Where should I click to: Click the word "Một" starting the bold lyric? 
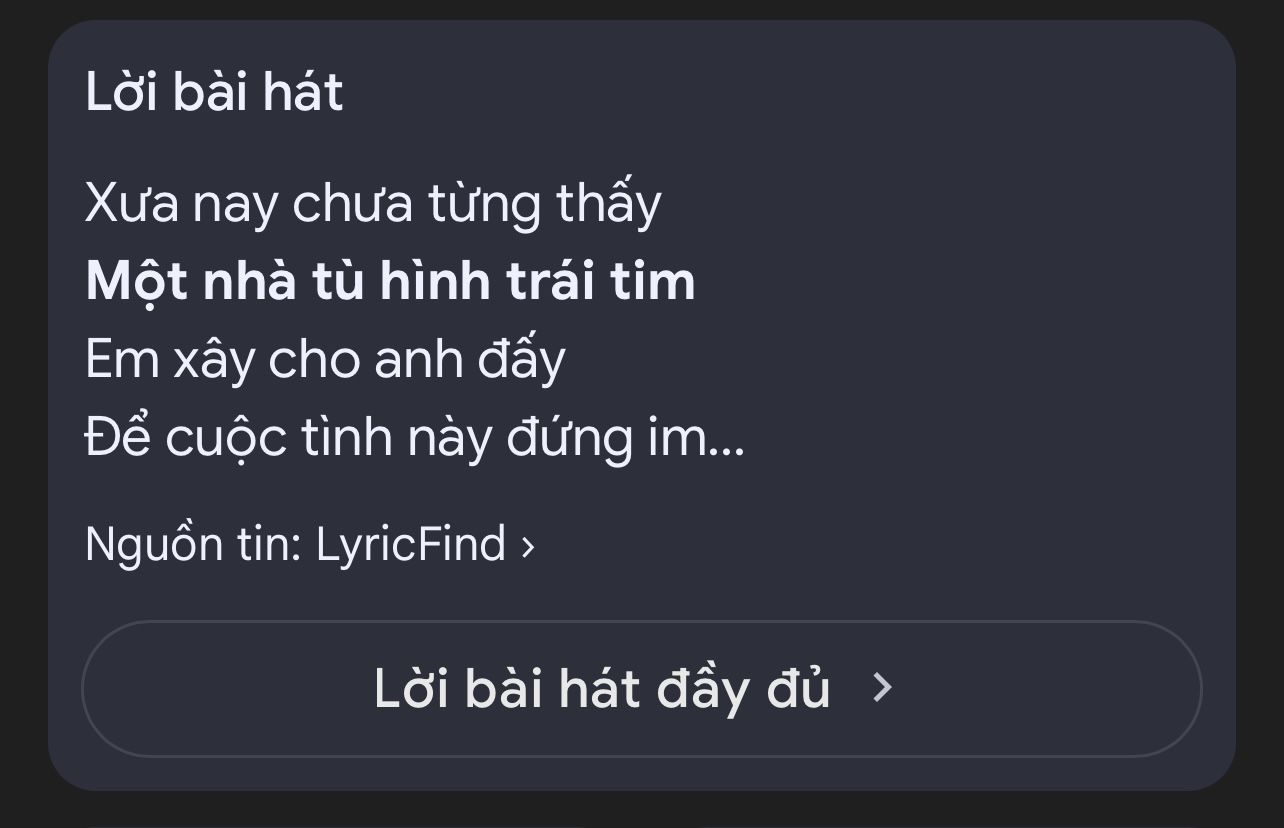(136, 281)
